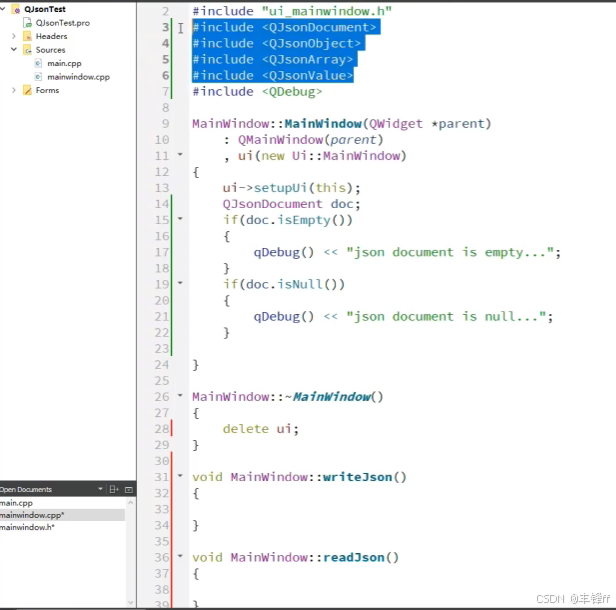Image resolution: width=616 pixels, height=610 pixels.
Task: Click setupUi on line 13
Action: 280,188
